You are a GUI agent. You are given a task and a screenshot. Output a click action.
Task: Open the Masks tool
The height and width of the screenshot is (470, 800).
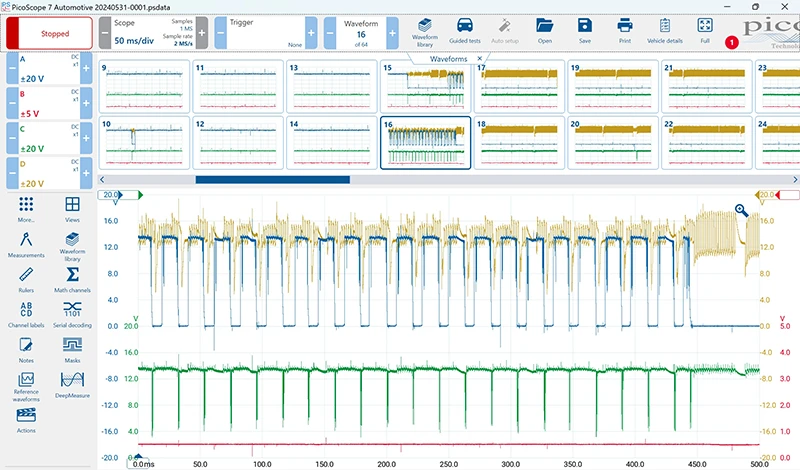pos(72,350)
